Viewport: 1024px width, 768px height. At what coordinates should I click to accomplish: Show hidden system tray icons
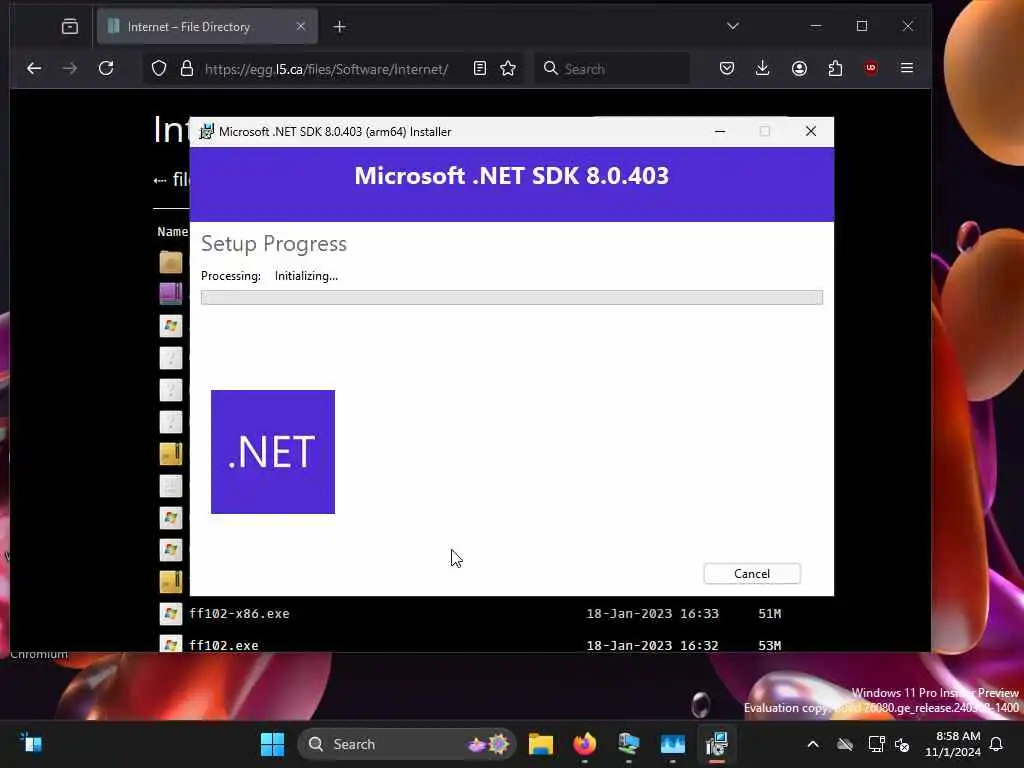click(x=813, y=744)
